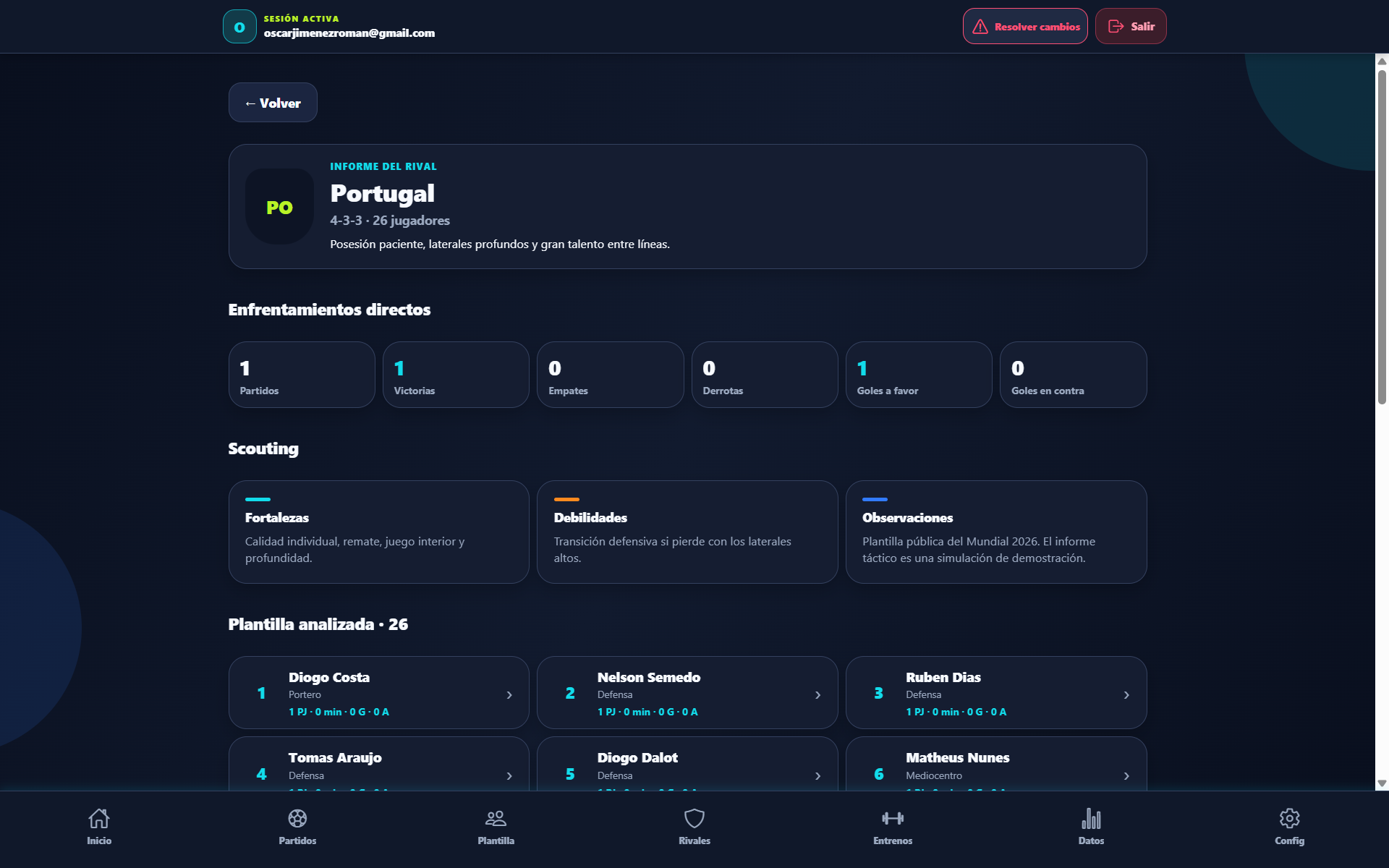Open the Observaciones scouting card
The width and height of the screenshot is (1389, 868).
(996, 532)
